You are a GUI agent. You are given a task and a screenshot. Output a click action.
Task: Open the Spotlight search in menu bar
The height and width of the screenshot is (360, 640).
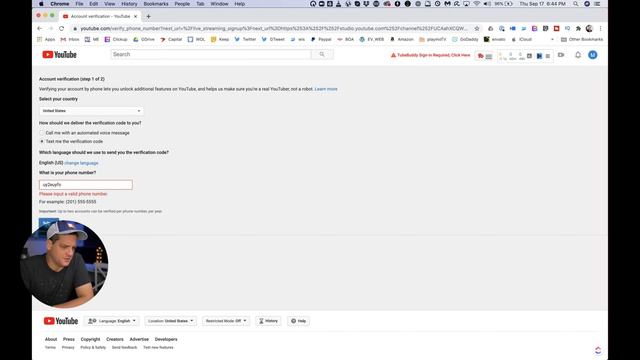576,4
